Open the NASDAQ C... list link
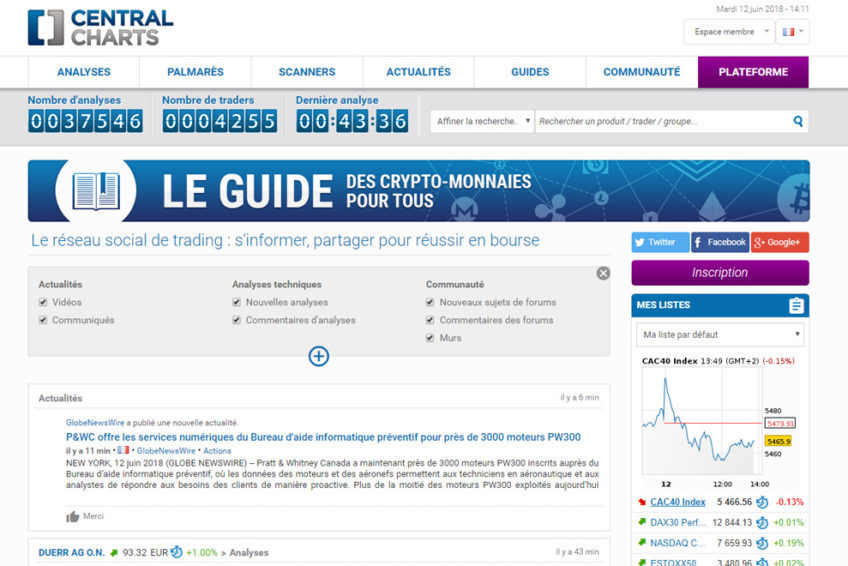 tap(678, 543)
